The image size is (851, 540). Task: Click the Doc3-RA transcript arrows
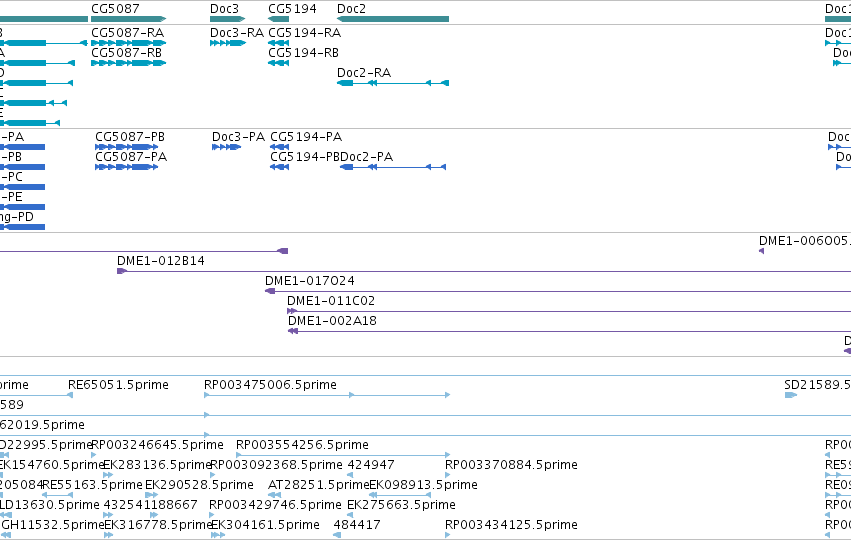click(x=227, y=43)
